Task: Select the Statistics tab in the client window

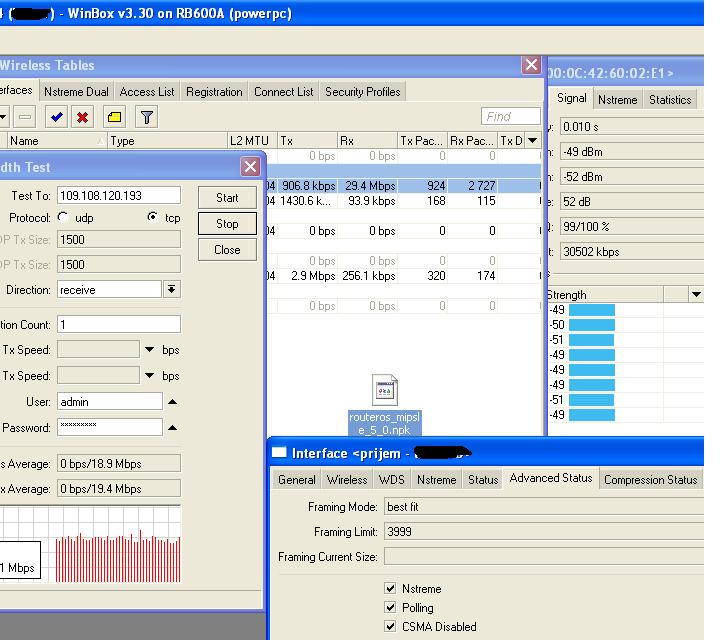Action: (670, 100)
